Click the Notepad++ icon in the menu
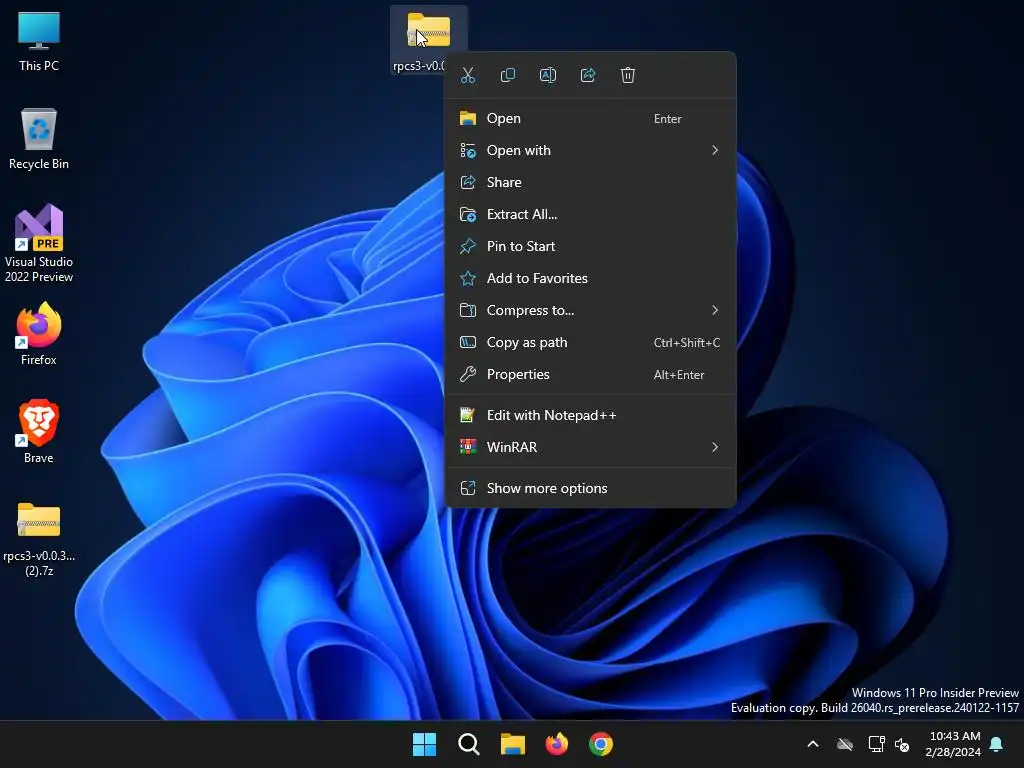The height and width of the screenshot is (768, 1024). [468, 415]
